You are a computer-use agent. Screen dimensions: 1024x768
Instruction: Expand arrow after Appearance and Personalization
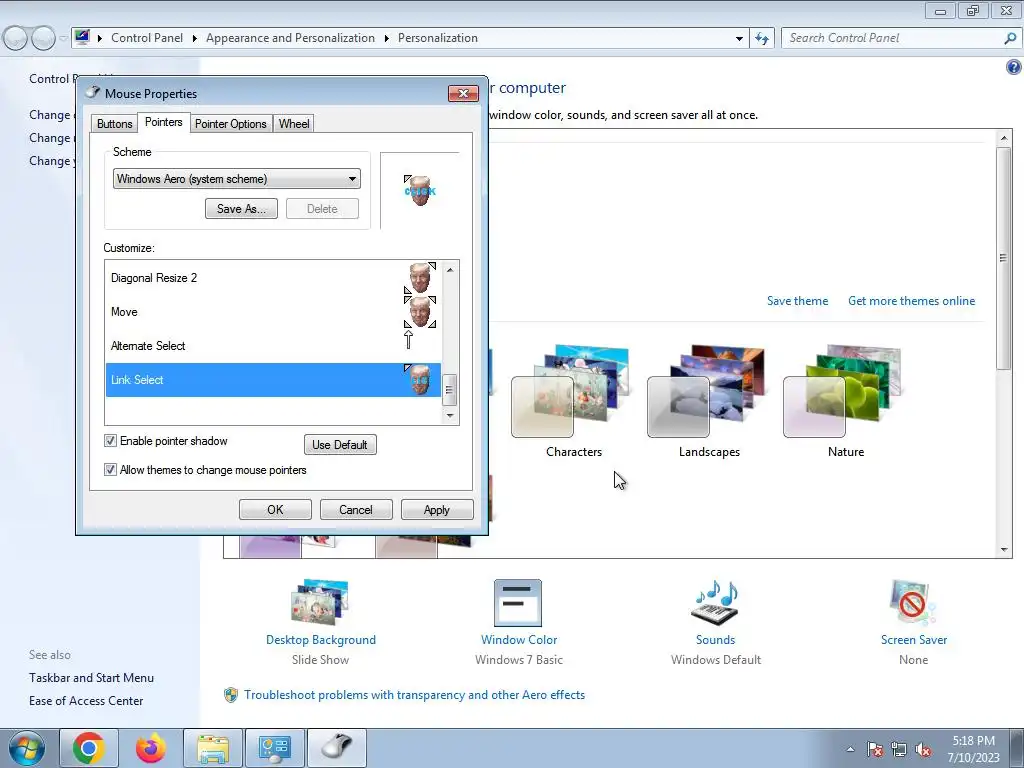(x=387, y=39)
